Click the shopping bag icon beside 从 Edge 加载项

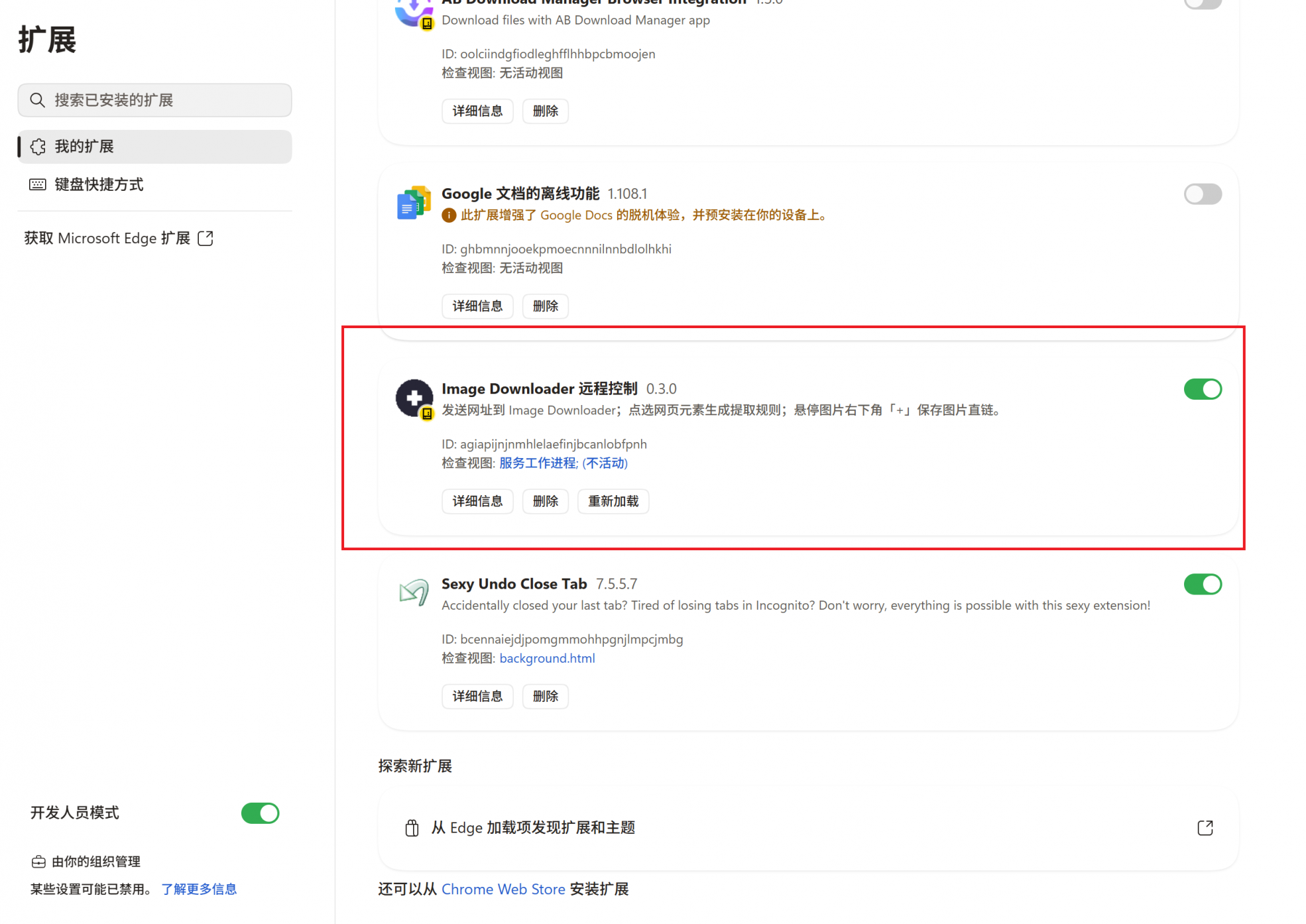point(412,828)
